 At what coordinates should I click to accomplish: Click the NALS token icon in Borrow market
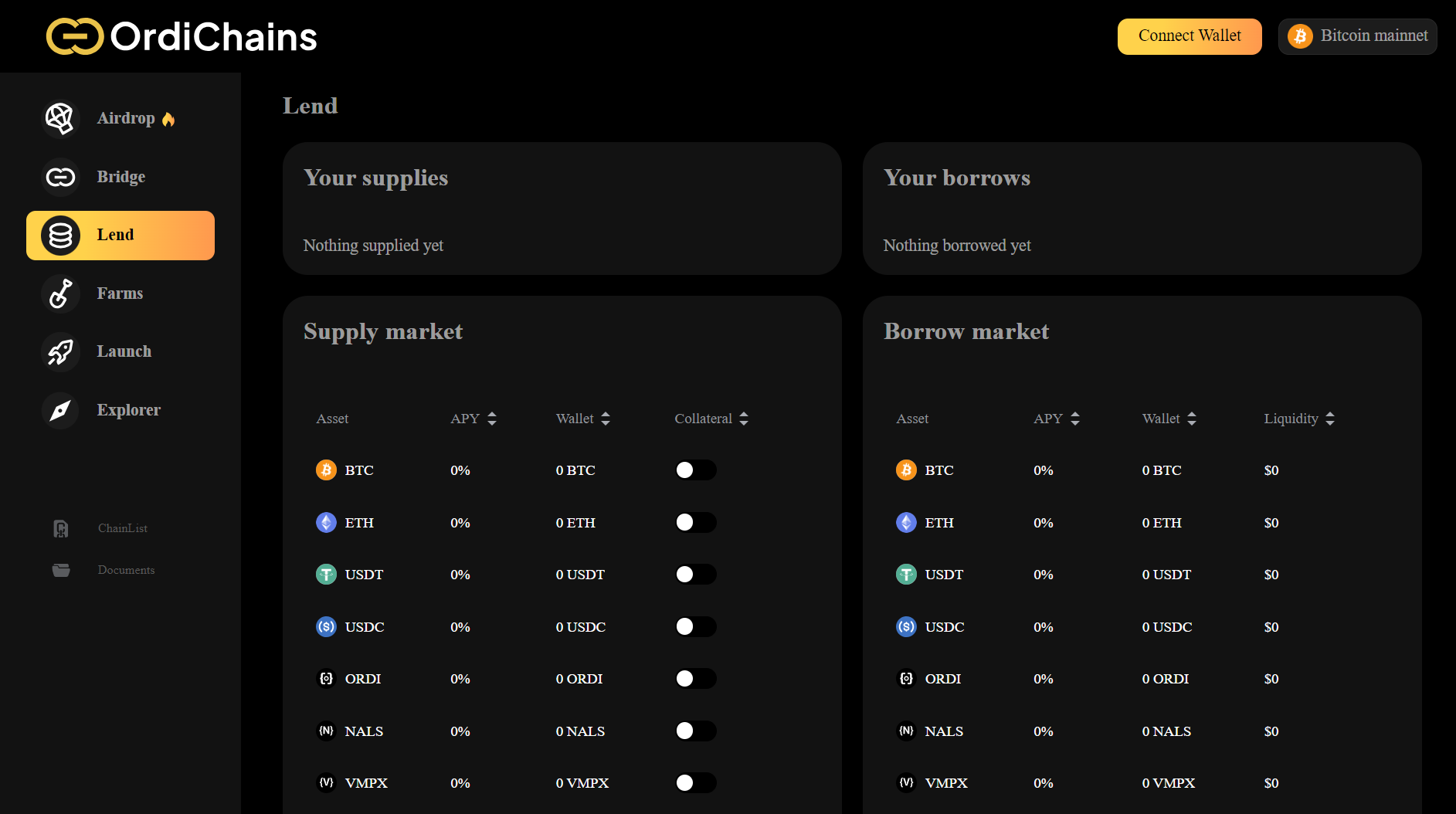click(x=906, y=731)
